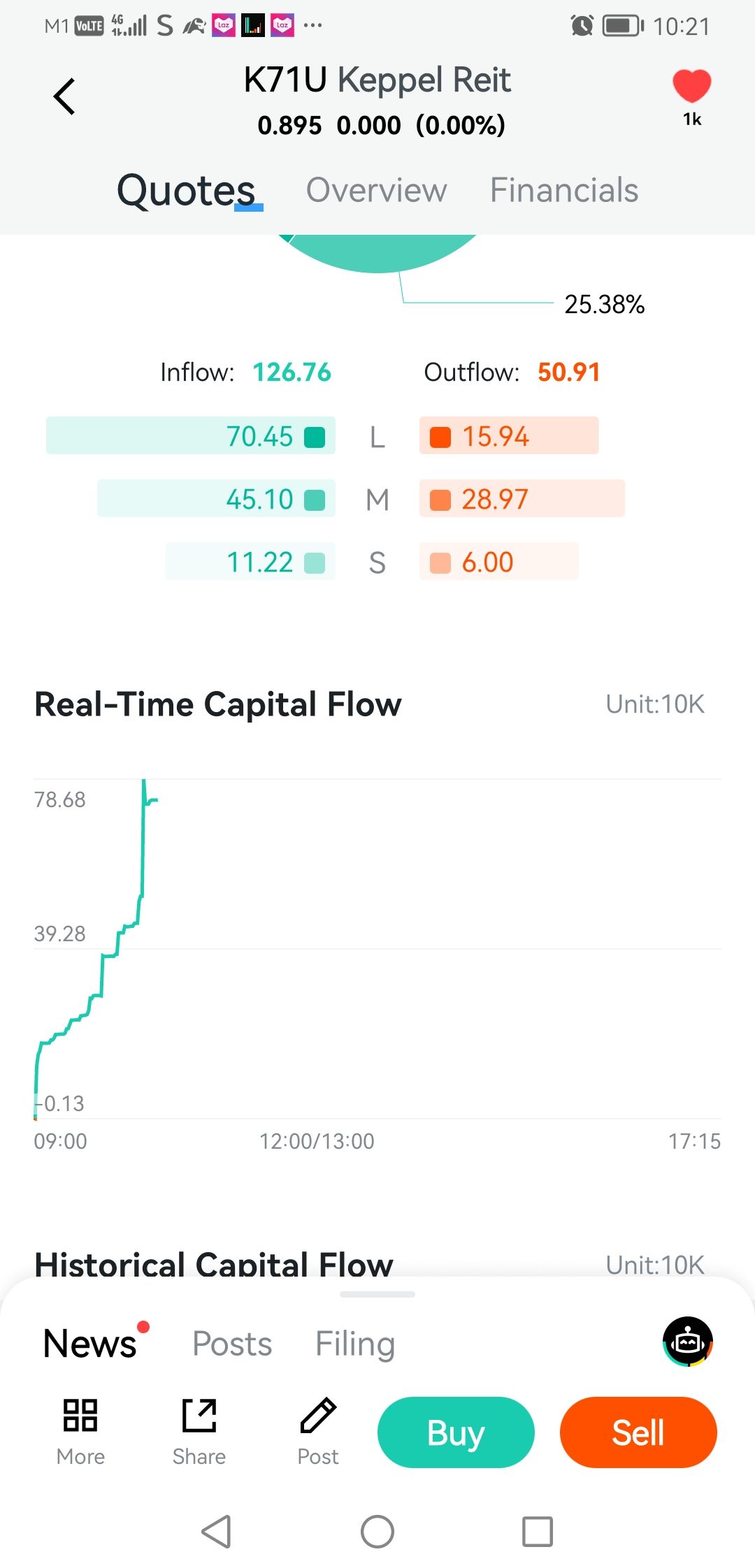Open the News tab
This screenshot has height=1568, width=755.
pos(90,1343)
